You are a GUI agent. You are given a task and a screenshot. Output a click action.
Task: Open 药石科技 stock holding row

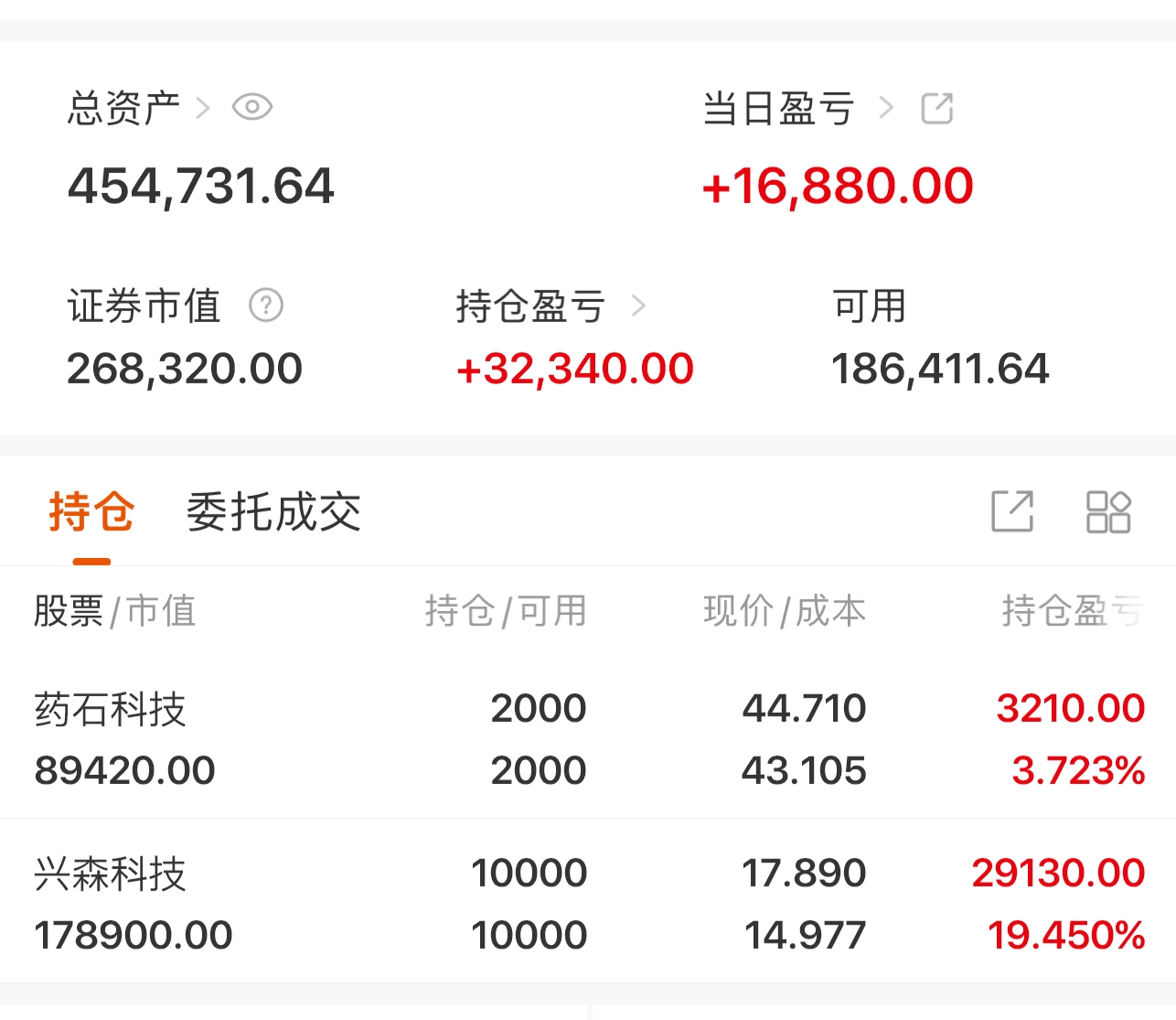588,738
